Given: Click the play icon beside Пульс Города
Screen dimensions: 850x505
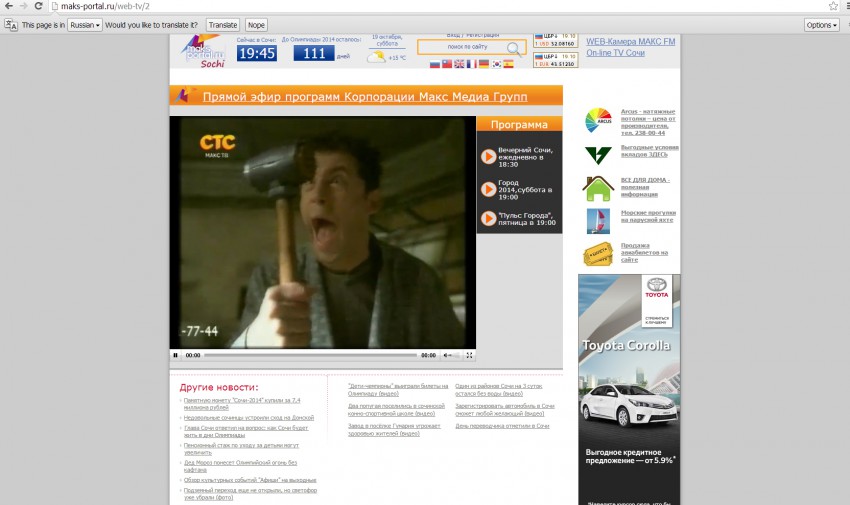Looking at the screenshot, I should click(488, 218).
